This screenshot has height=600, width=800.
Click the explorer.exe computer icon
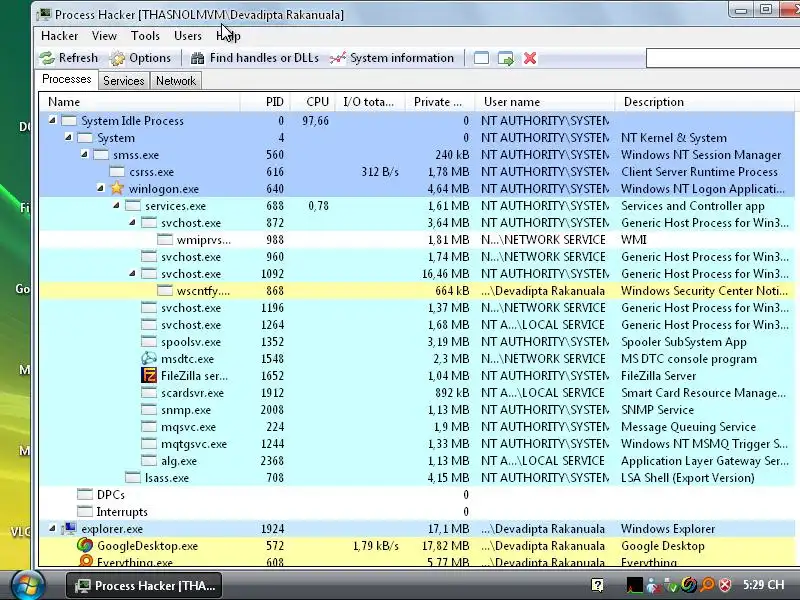pyautogui.click(x=69, y=529)
